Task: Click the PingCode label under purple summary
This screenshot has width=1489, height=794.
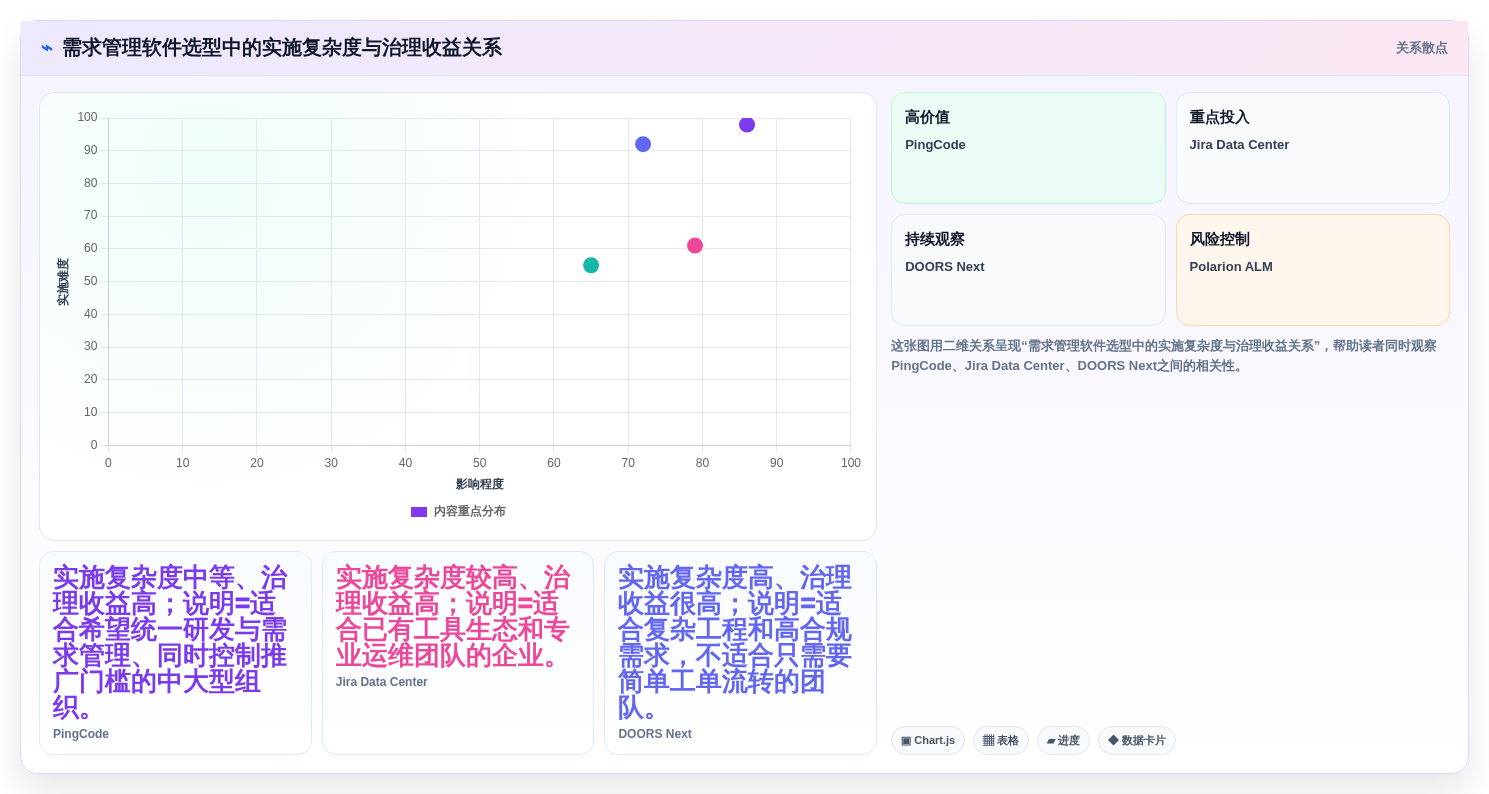Action: pyautogui.click(x=81, y=734)
